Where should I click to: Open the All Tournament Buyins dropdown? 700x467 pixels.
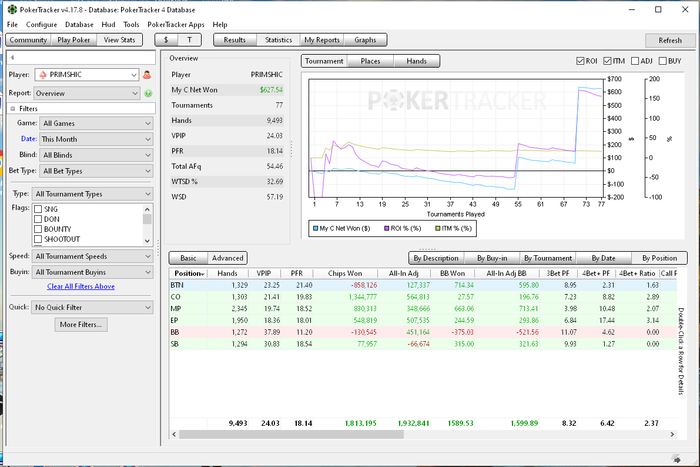coord(92,272)
